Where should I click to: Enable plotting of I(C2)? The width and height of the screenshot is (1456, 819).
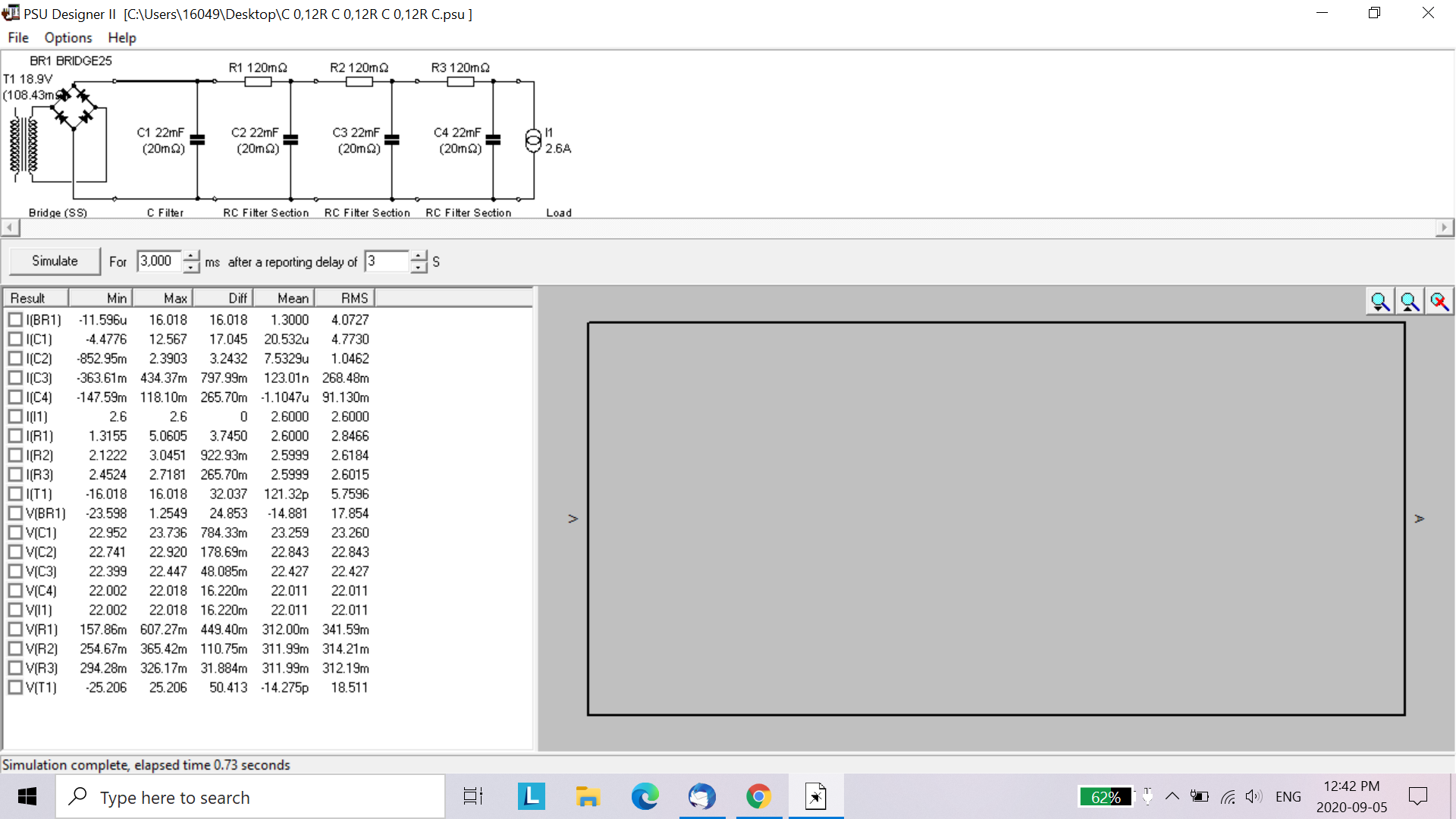click(x=15, y=359)
